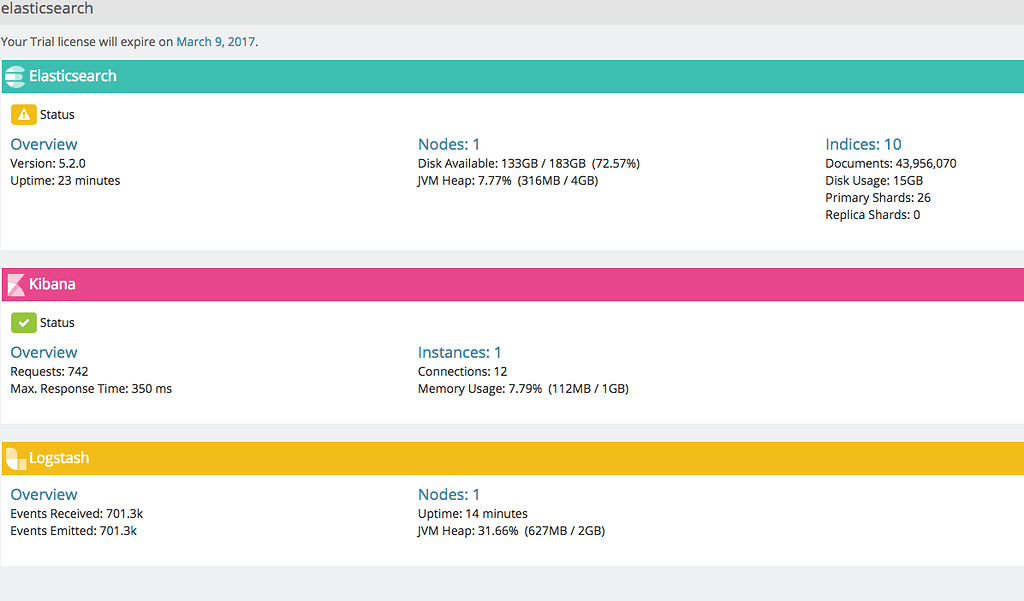Click the yellow warning Status icon for Elasticsearch
The image size is (1024, 601).
[23, 114]
